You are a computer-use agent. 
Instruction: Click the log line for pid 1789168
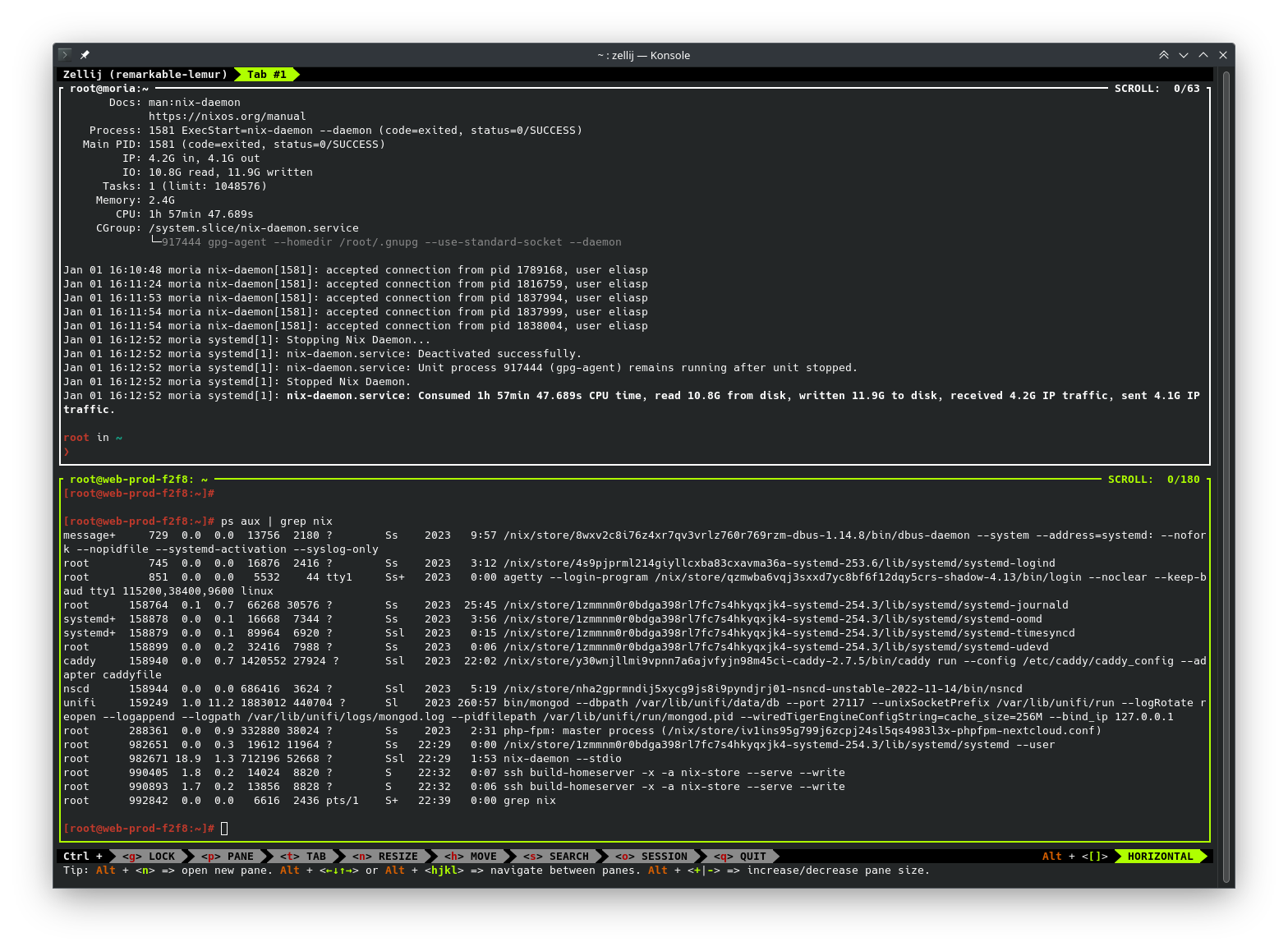(x=356, y=270)
